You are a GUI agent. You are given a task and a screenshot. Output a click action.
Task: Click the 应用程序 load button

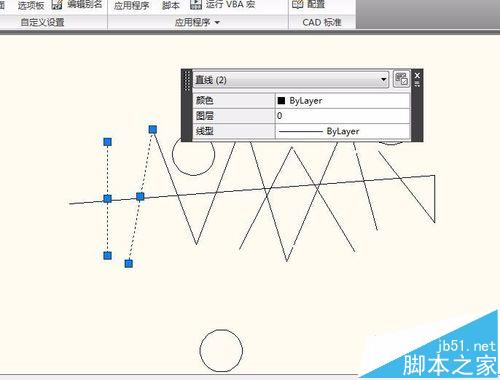coord(131,5)
